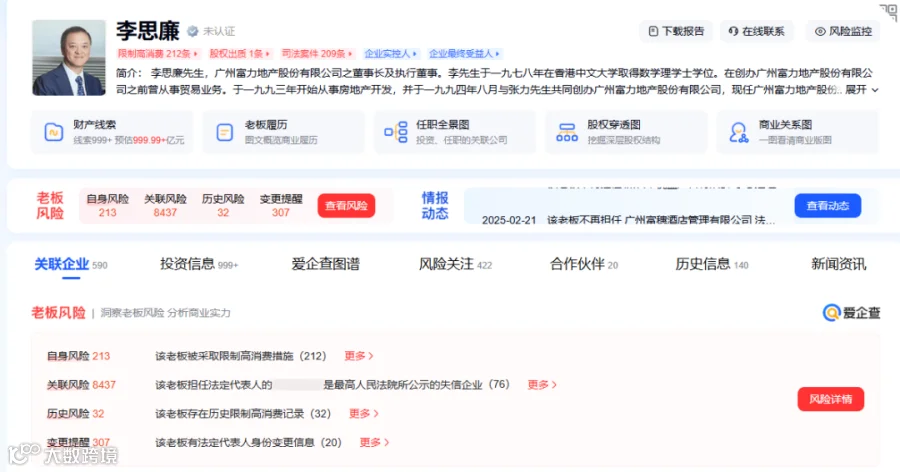The height and width of the screenshot is (472, 900).
Task: Expand the 股权出质 1条 tag
Action: (239, 53)
